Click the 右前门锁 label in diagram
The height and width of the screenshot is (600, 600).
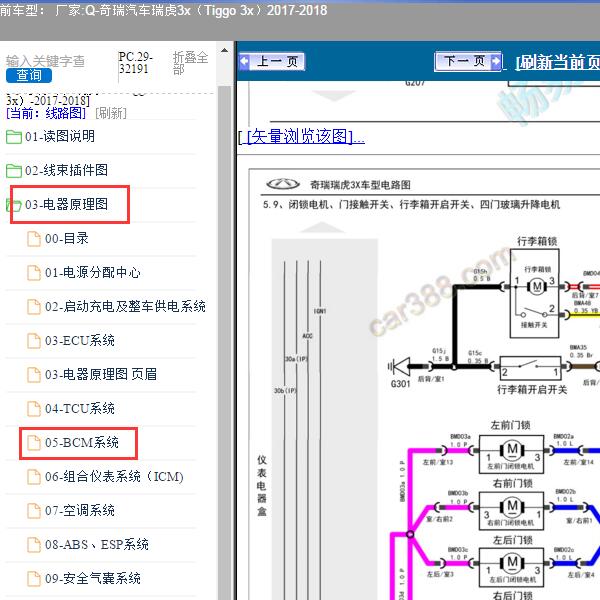[513, 484]
